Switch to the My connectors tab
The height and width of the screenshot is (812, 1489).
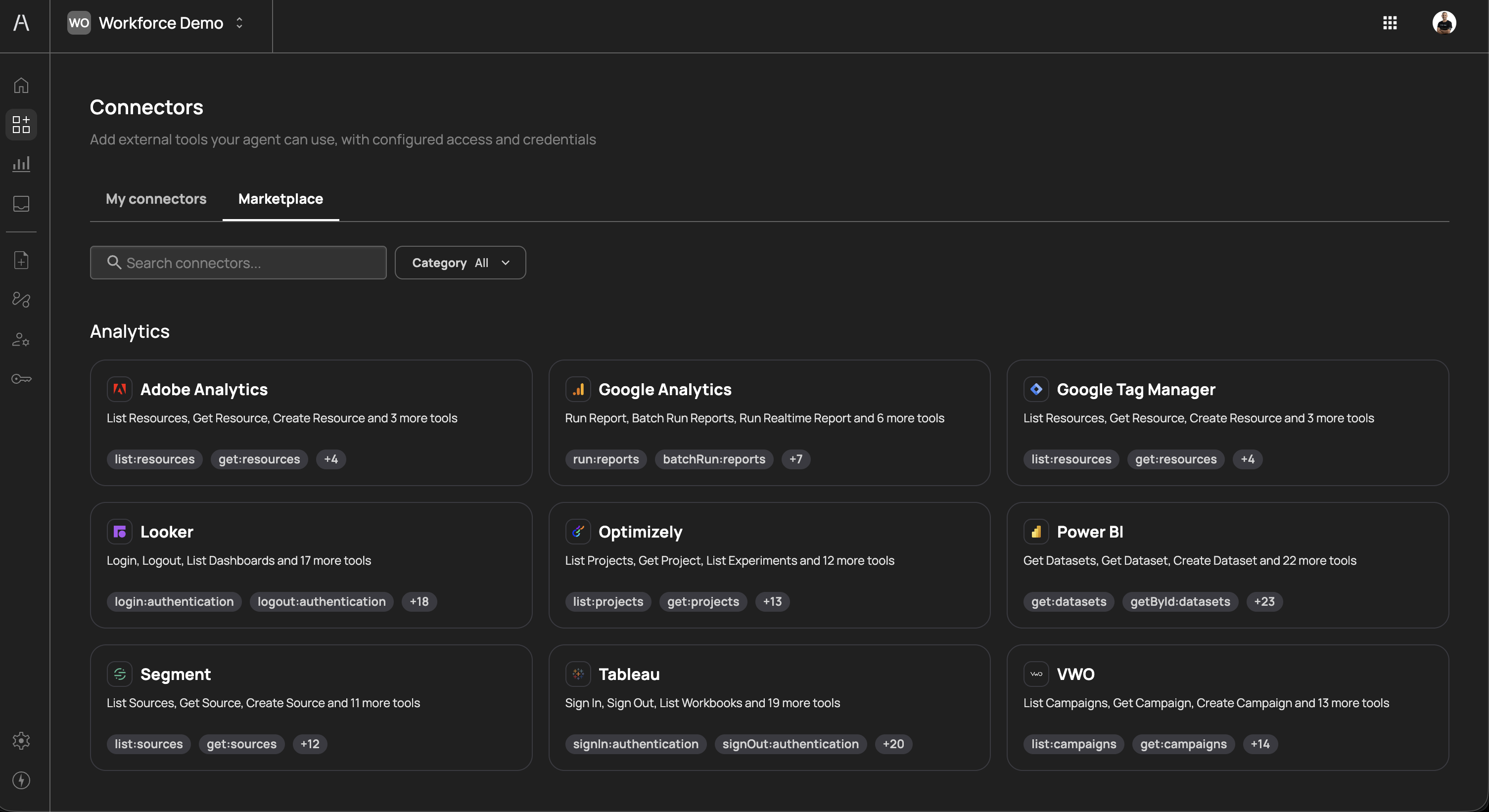point(156,199)
